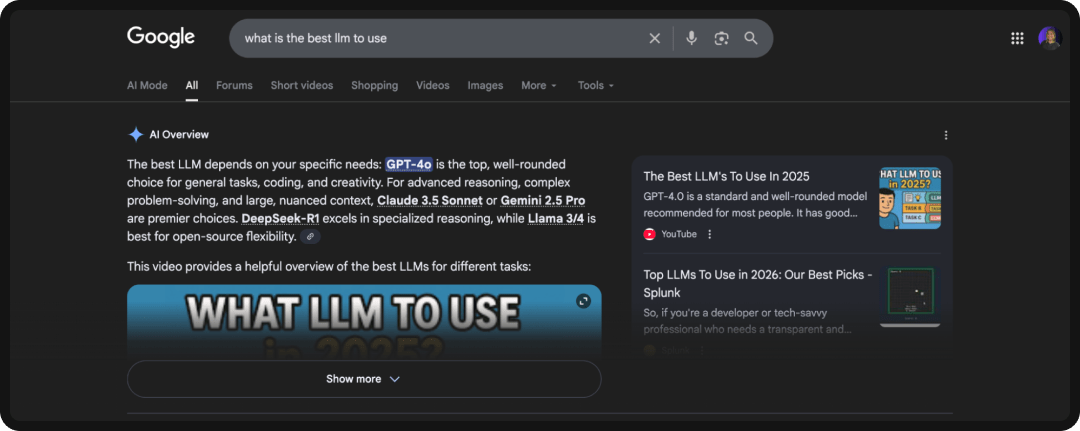This screenshot has width=1080, height=431.
Task: Open search by image camera icon
Action: click(x=721, y=39)
